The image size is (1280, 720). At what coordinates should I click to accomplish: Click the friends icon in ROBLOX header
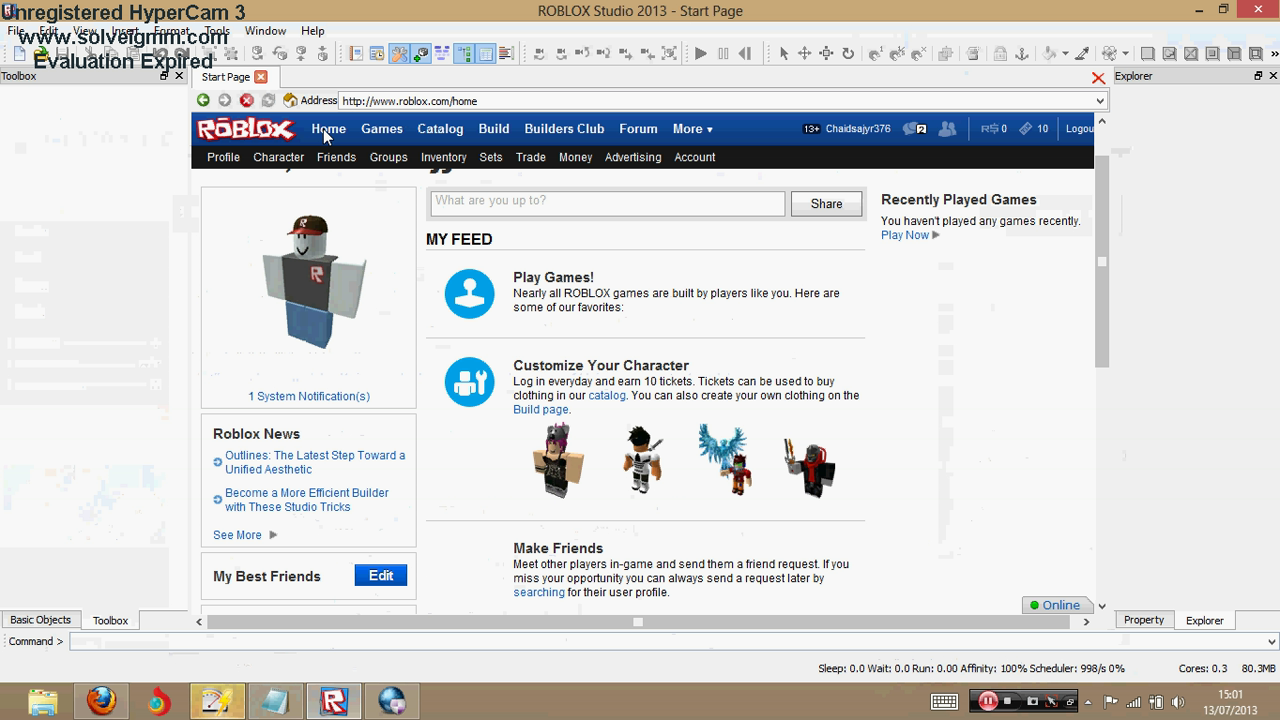click(947, 129)
